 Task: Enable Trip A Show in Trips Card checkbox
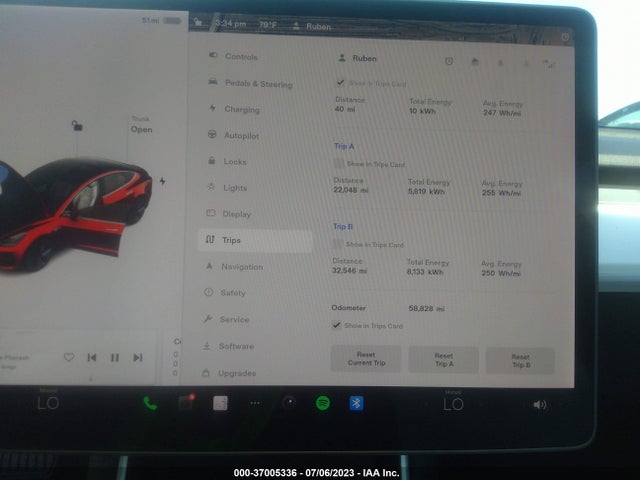tap(338, 164)
